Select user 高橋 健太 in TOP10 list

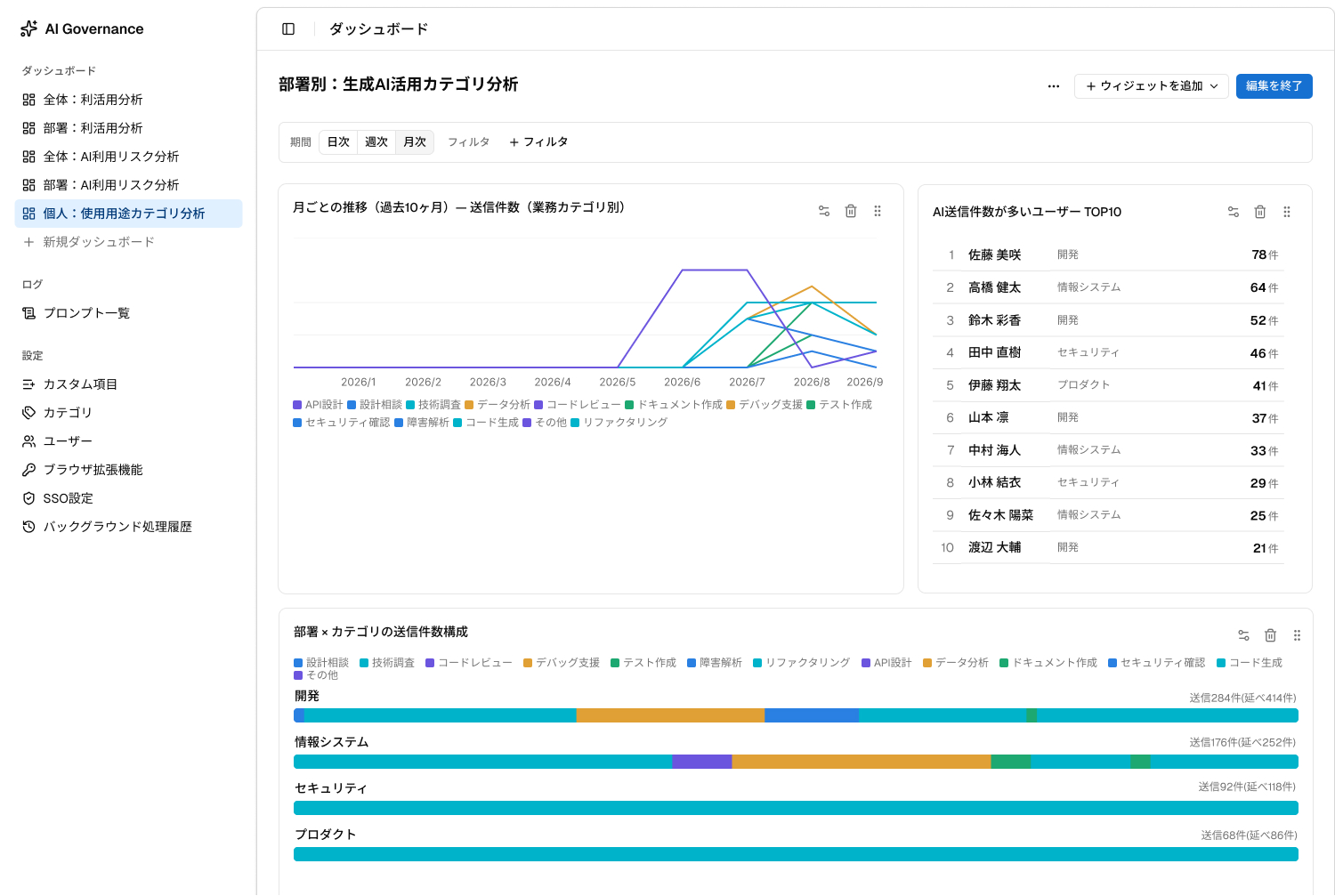click(x=1109, y=287)
